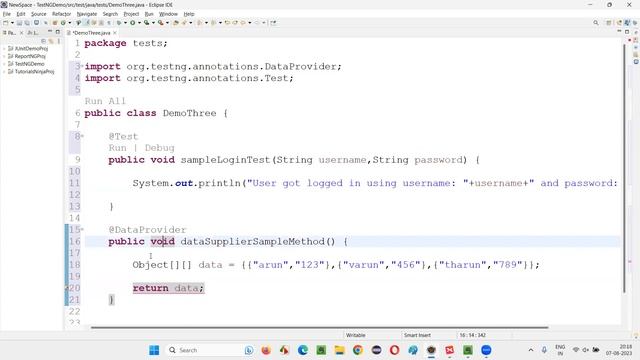Open File Explorer from the taskbar

(x=340, y=350)
